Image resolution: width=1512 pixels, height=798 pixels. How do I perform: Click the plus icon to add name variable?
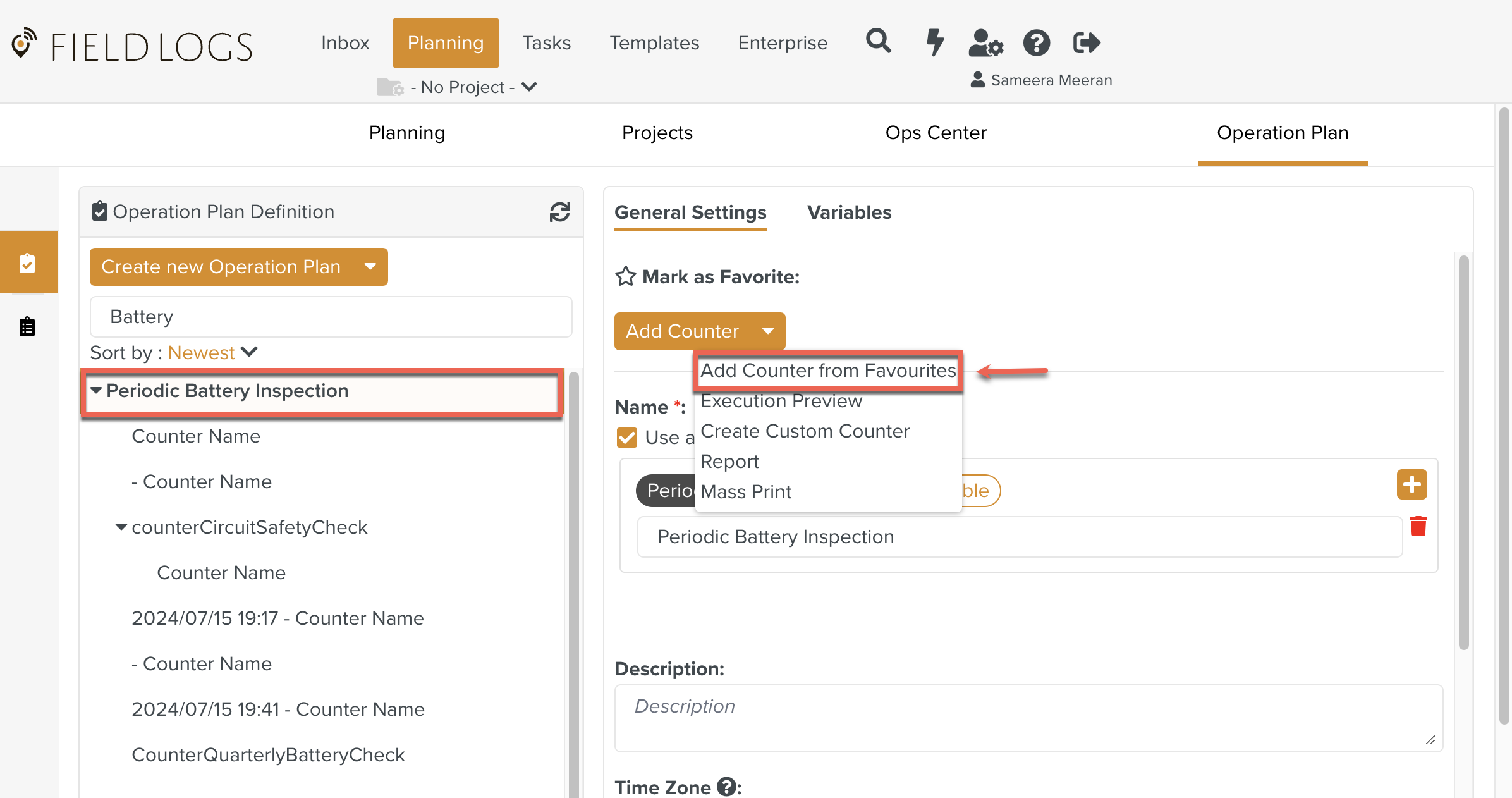[x=1411, y=484]
